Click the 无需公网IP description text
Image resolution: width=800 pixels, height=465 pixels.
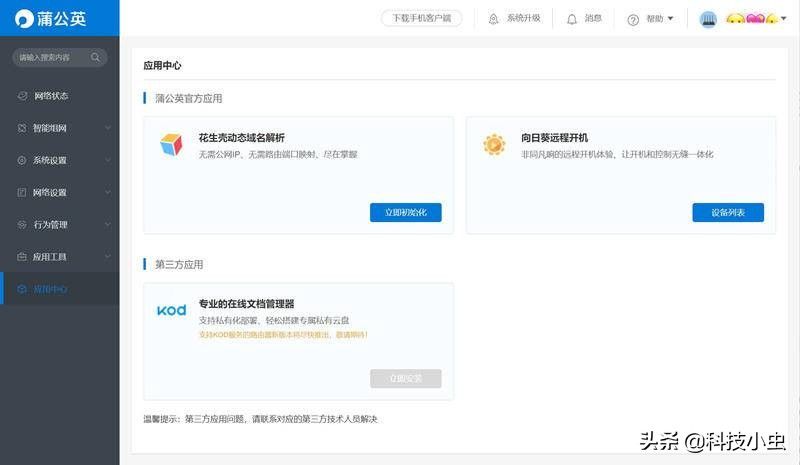(x=278, y=154)
